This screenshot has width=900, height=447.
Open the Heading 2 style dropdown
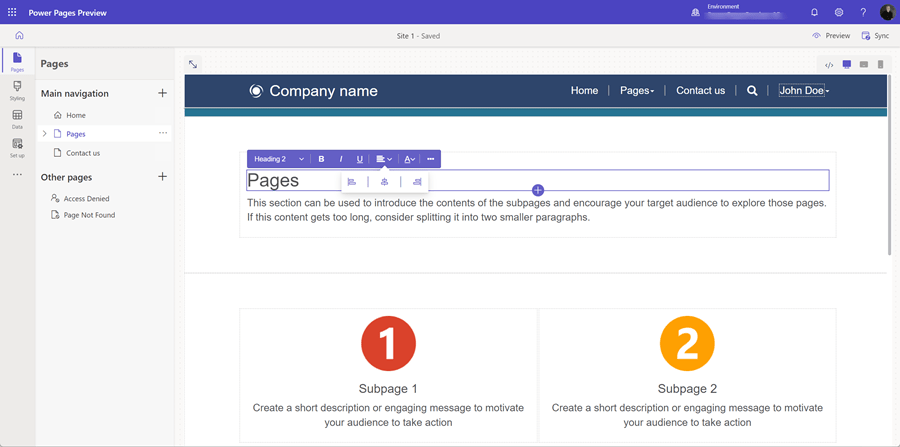(x=279, y=159)
